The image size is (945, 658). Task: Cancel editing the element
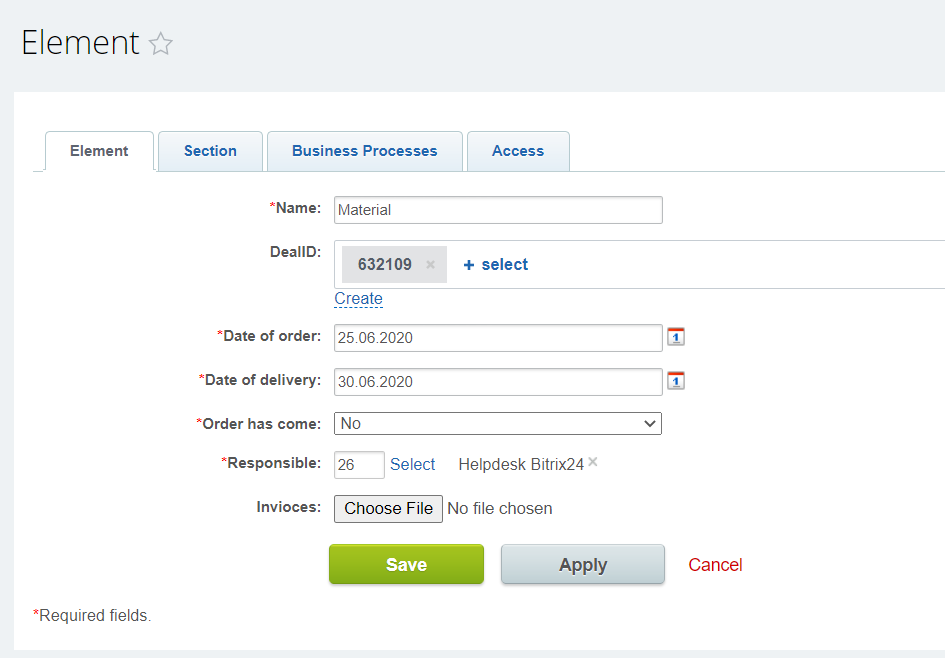tap(715, 565)
